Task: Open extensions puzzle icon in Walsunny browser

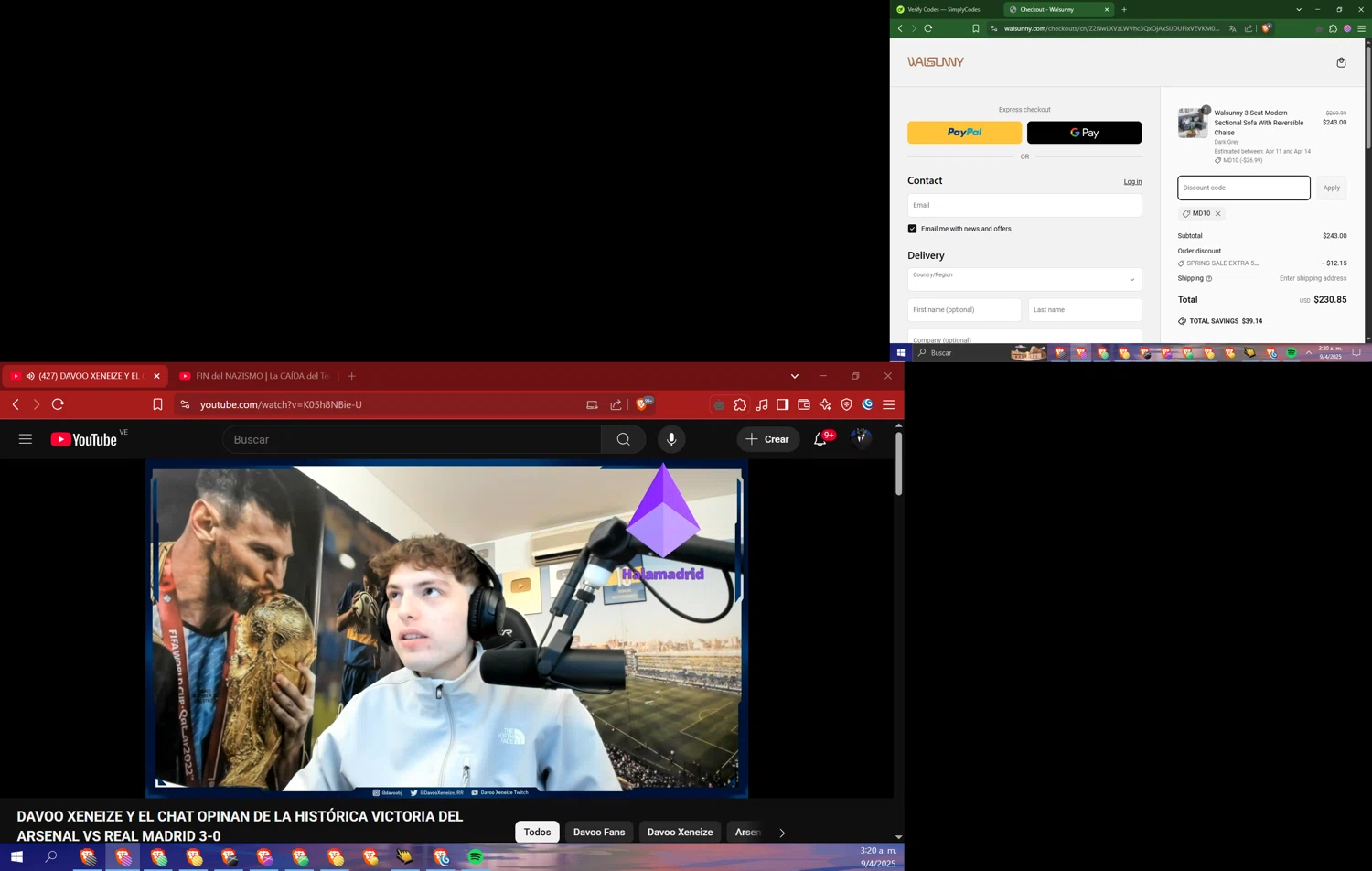Action: click(1333, 28)
